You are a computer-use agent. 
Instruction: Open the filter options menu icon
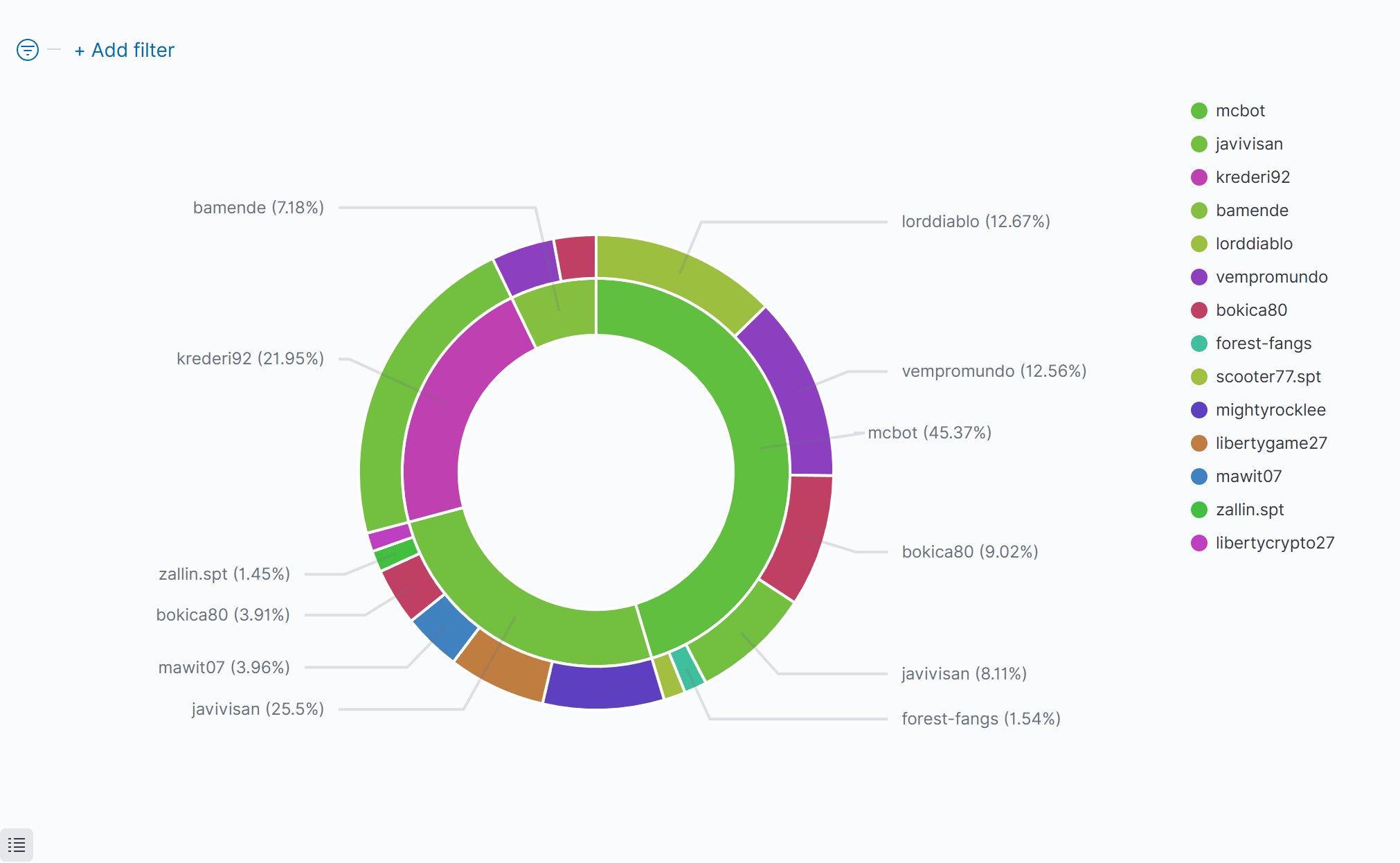[28, 50]
